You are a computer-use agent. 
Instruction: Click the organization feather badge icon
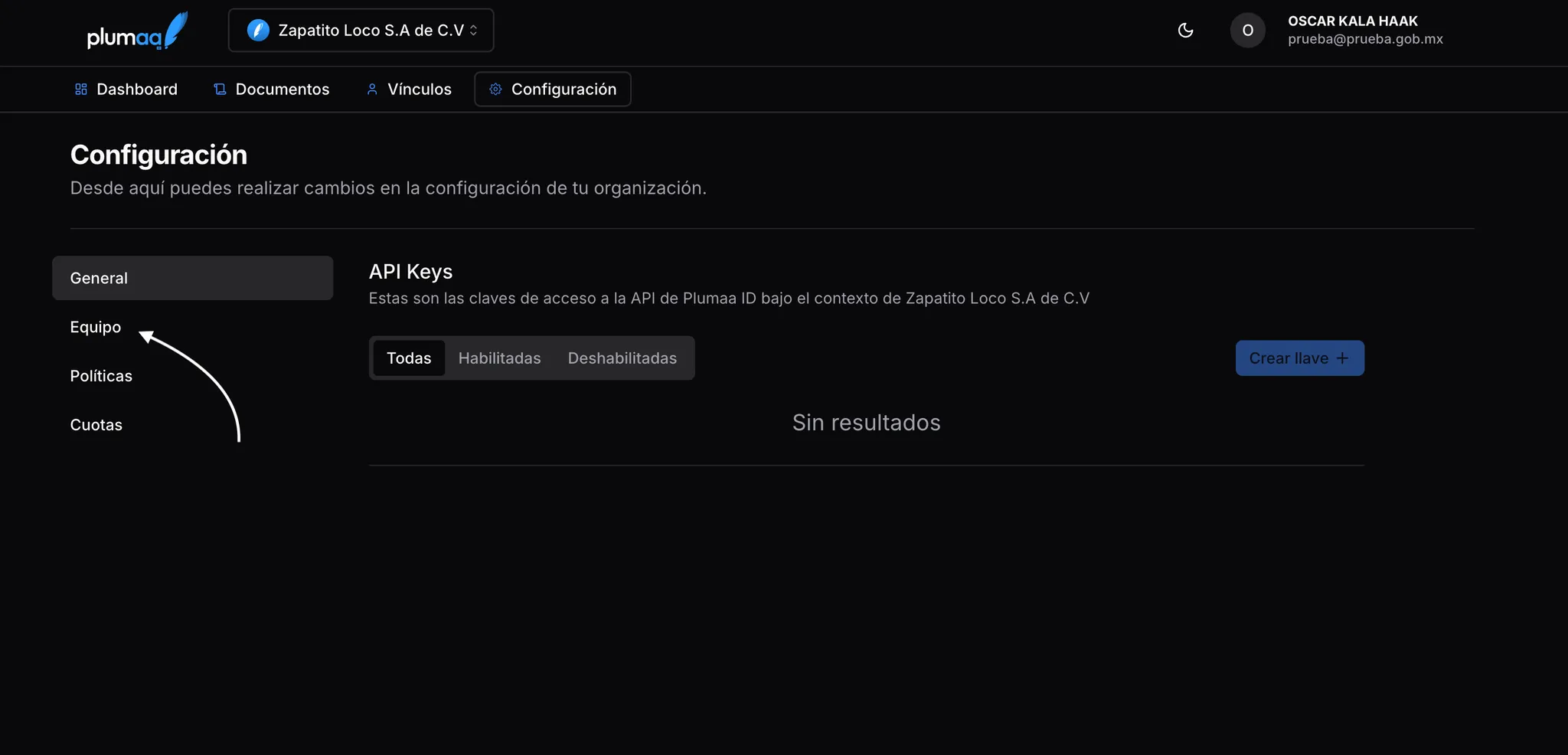258,31
